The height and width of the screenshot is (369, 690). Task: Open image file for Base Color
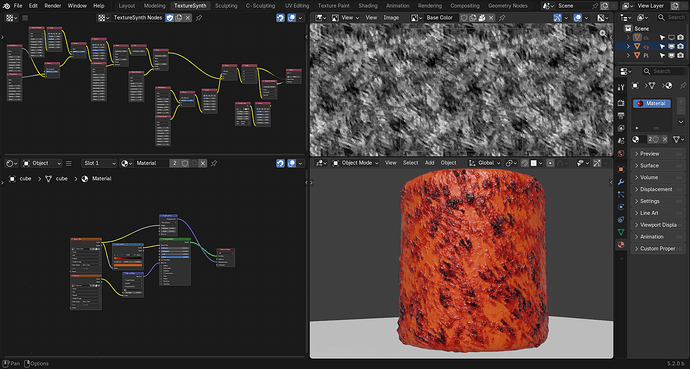(x=482, y=18)
